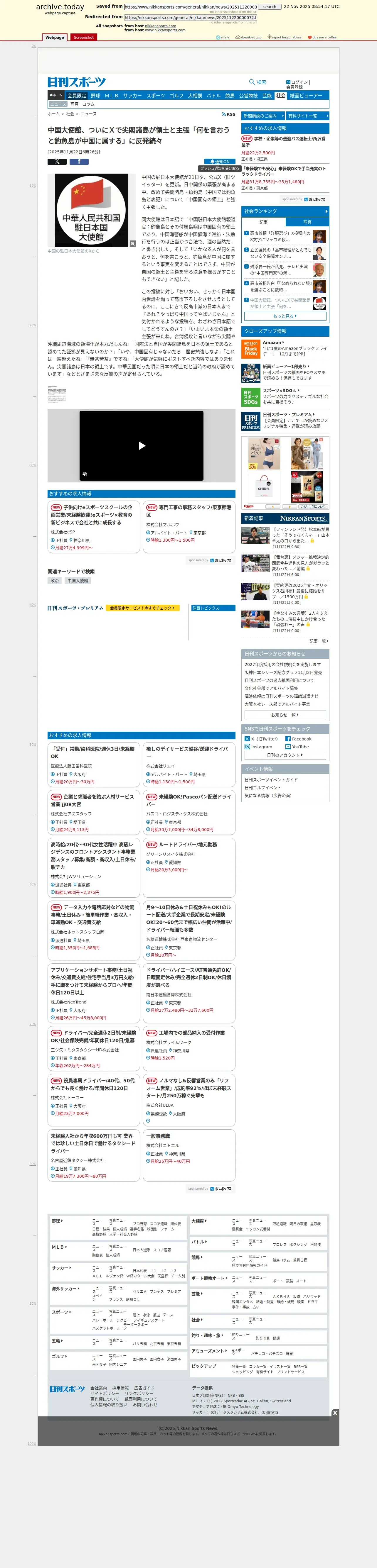377x1568 pixels.
Task: Share the article on Facebook
Action: click(x=79, y=161)
